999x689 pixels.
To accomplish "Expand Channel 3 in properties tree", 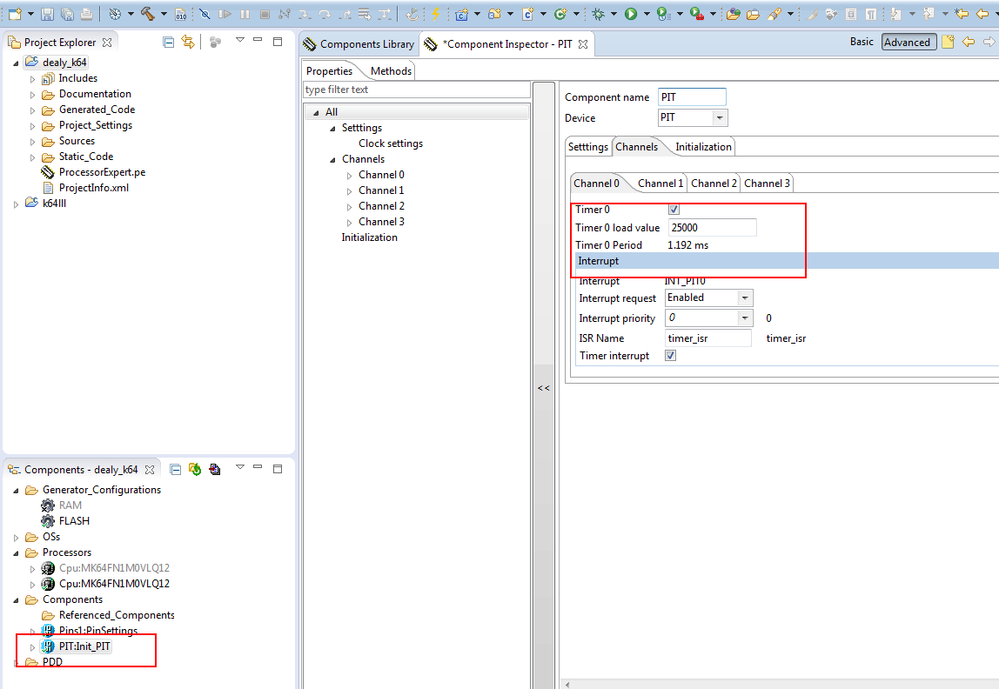I will tap(349, 222).
